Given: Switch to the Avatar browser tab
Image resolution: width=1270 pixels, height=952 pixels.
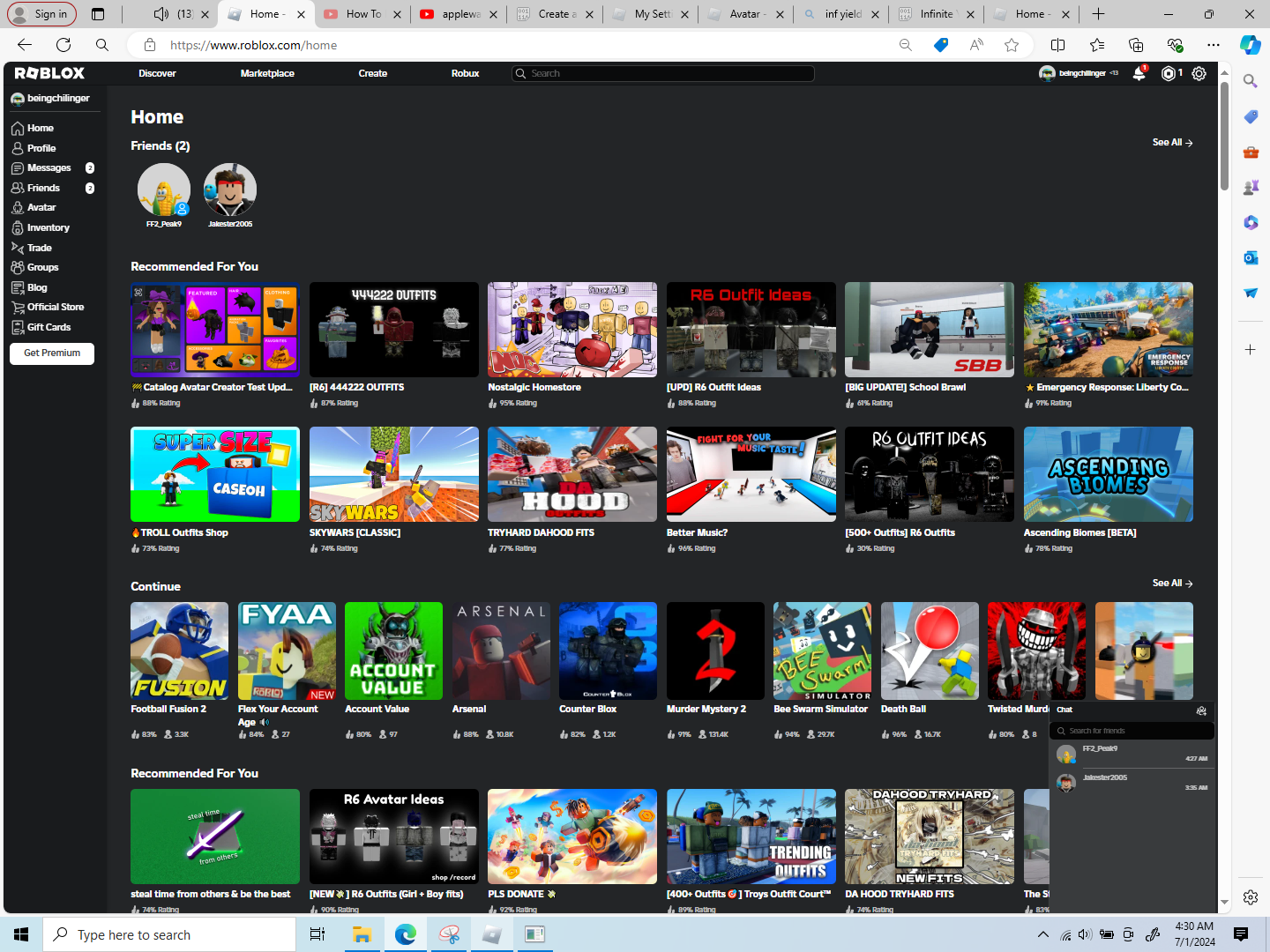Looking at the screenshot, I should [x=748, y=14].
